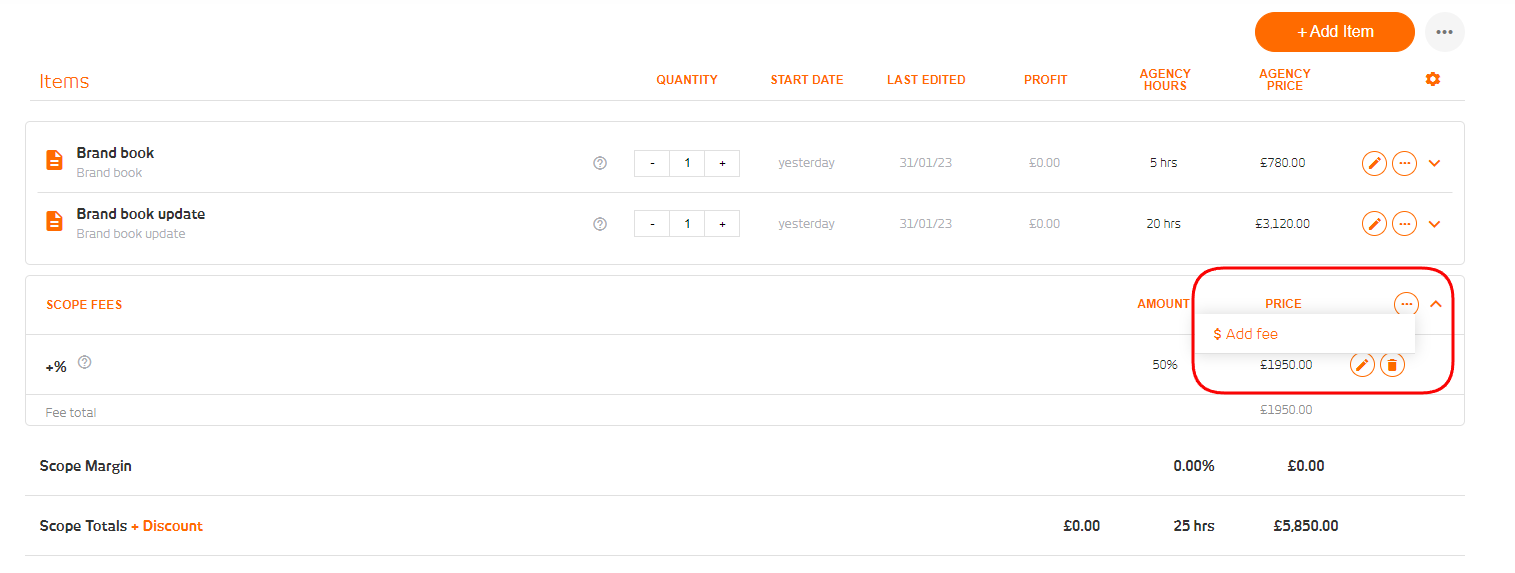Viewport: 1515px width, 573px height.
Task: Expand the Brand book update row
Action: 1435,224
